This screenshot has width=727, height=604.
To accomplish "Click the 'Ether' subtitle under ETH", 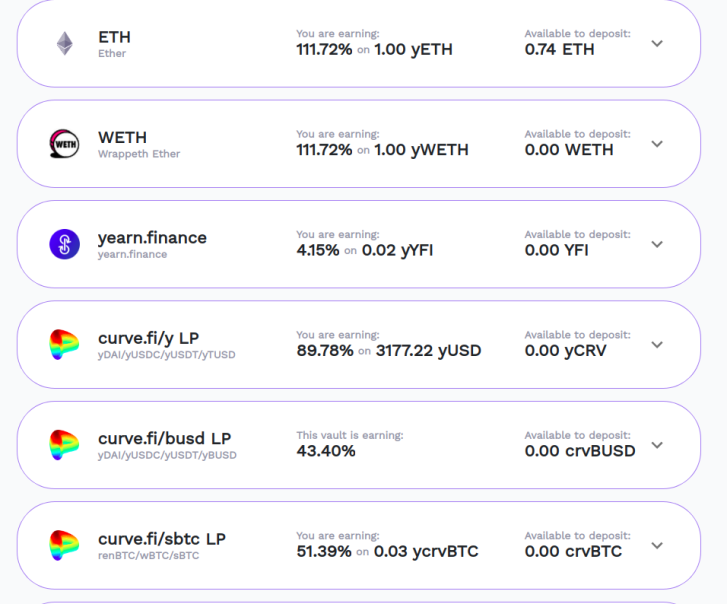I will click(x=112, y=53).
